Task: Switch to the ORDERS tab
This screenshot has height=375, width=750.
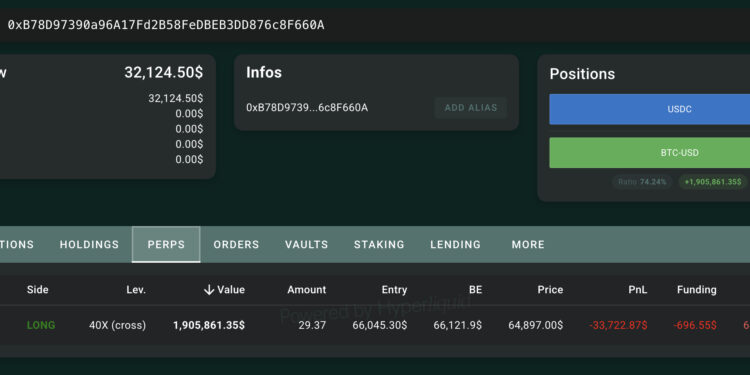Action: 236,244
